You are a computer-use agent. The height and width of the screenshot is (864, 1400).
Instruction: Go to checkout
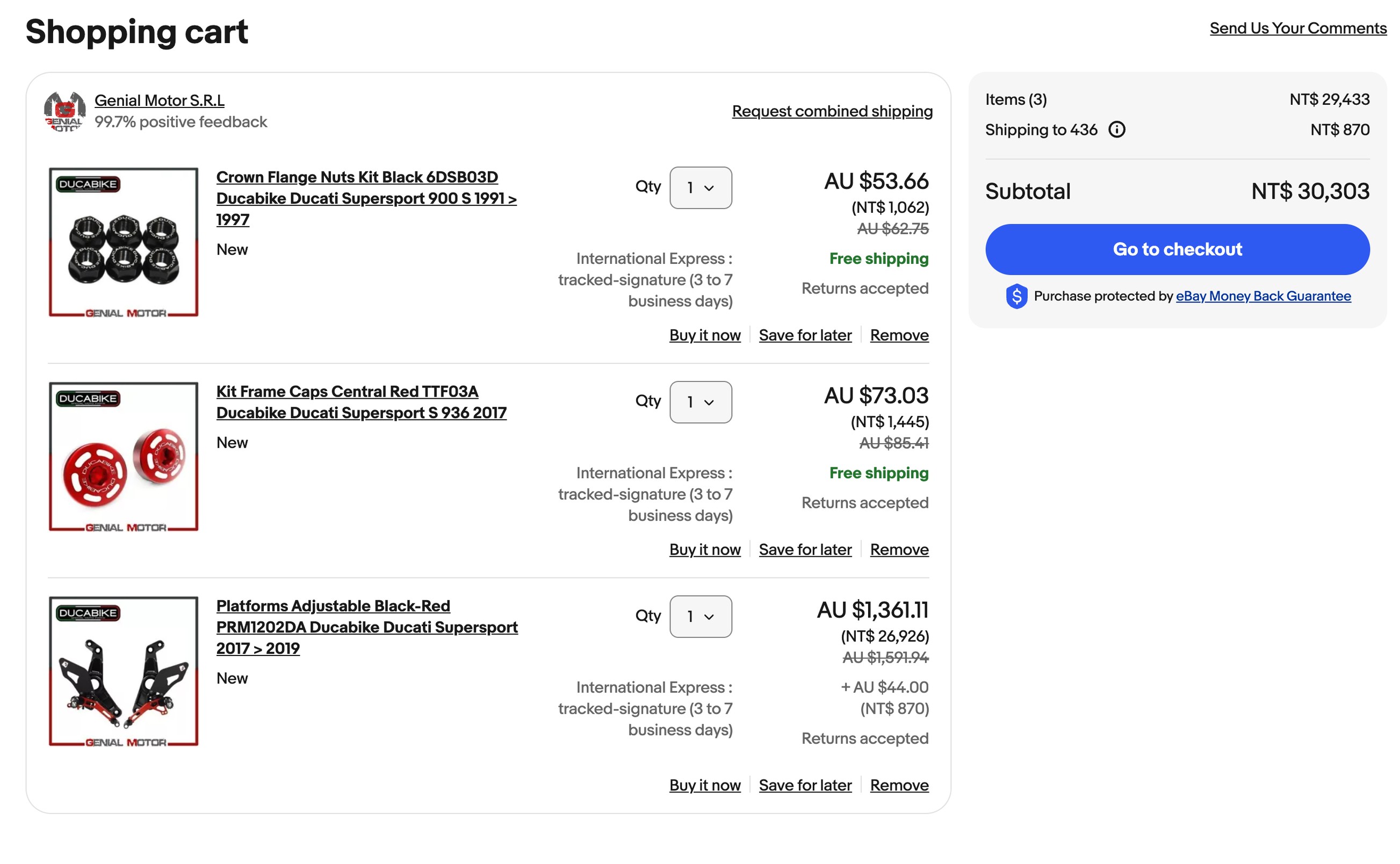click(1177, 249)
